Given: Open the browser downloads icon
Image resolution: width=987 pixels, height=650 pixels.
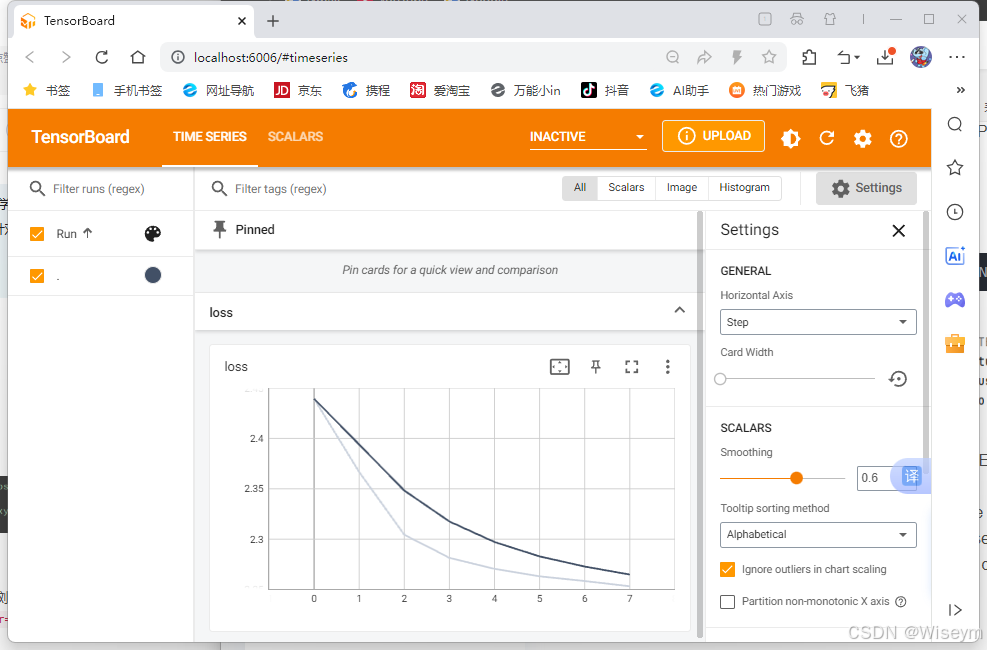Looking at the screenshot, I should [886, 57].
